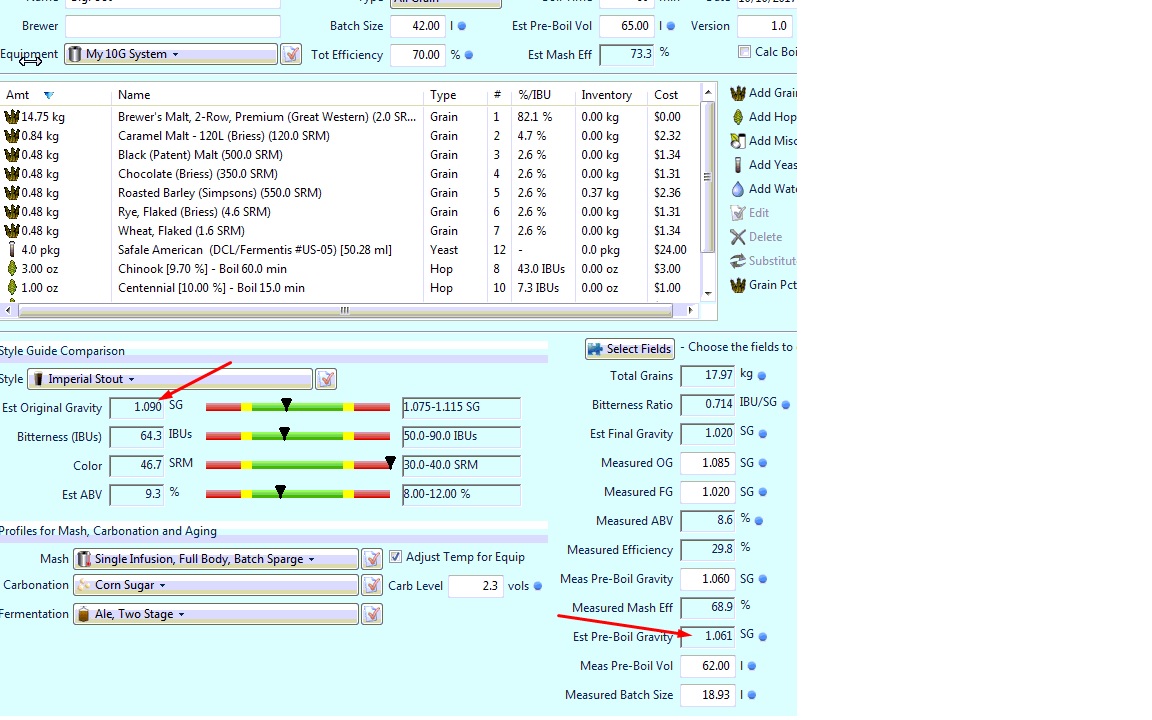
Task: Toggle the Calc Boil checkbox
Action: pyautogui.click(x=744, y=51)
